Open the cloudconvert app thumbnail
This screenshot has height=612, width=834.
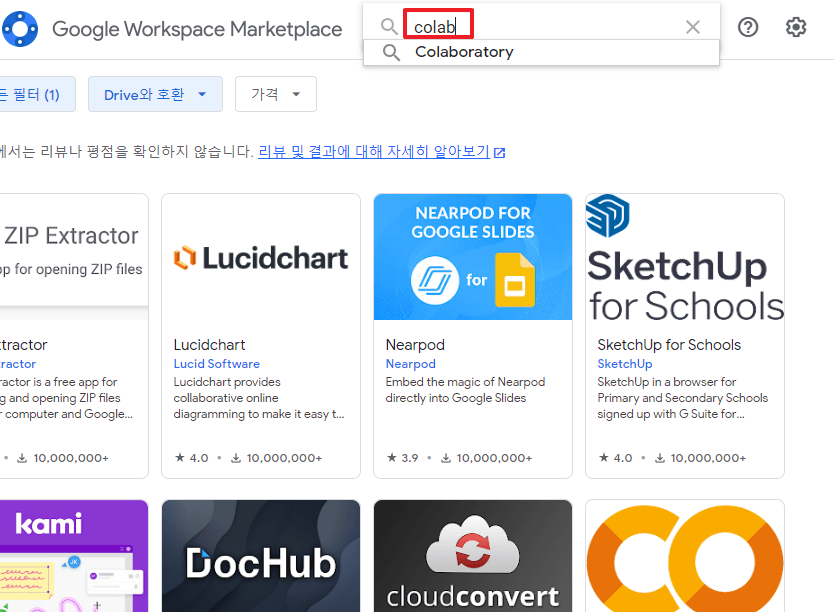point(473,556)
